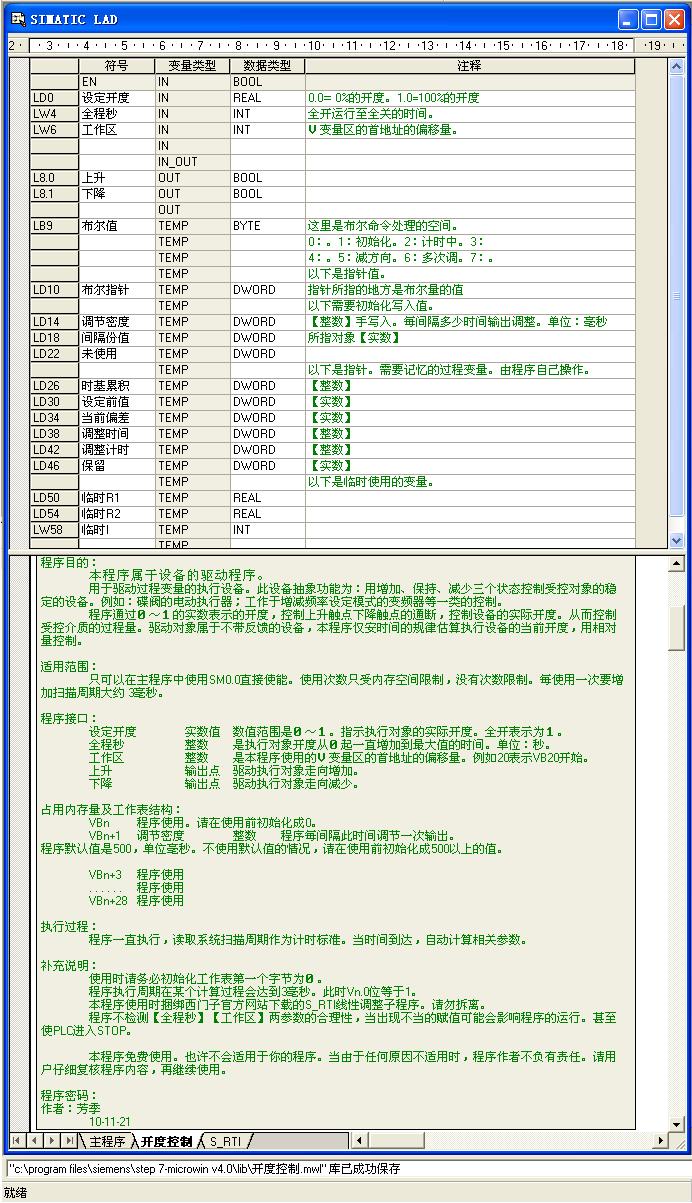Select the 全程秒 symbol cell

point(116,114)
